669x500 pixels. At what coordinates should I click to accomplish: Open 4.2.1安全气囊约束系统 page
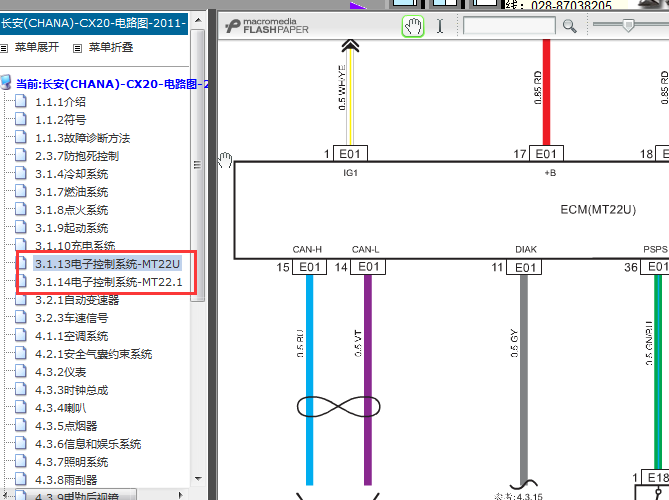[93, 354]
